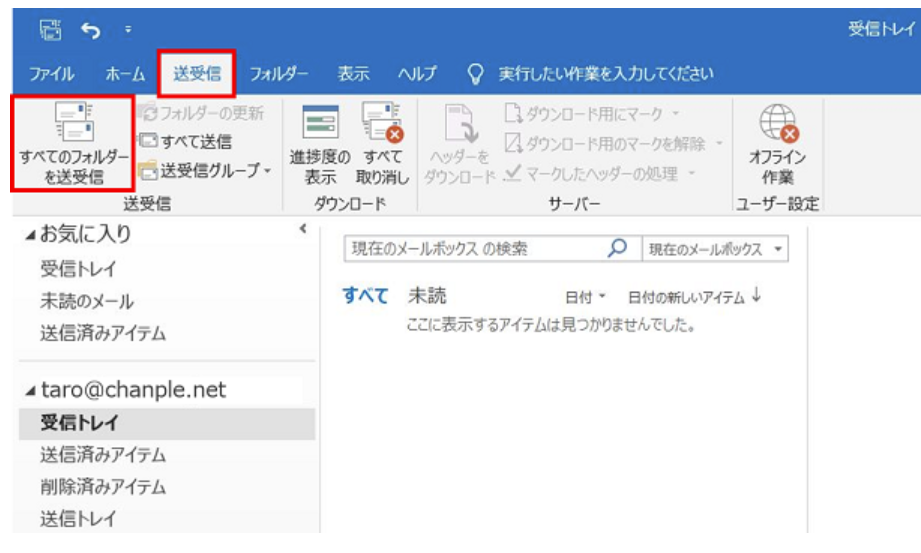
Task: Collapse folder pane with arrow
Action: point(303,229)
